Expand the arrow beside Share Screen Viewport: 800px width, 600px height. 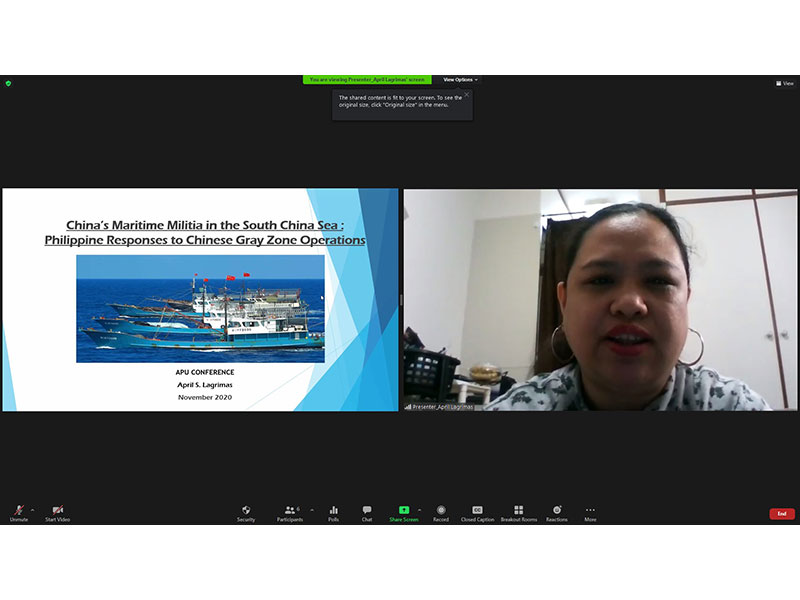(419, 509)
